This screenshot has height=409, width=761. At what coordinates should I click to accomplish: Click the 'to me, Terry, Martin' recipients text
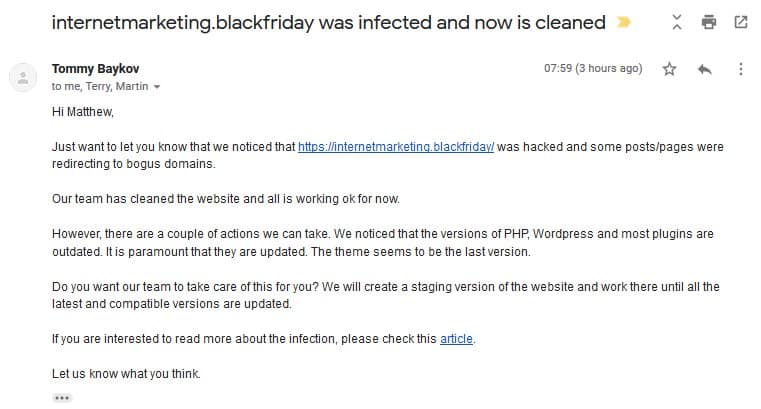(x=99, y=87)
